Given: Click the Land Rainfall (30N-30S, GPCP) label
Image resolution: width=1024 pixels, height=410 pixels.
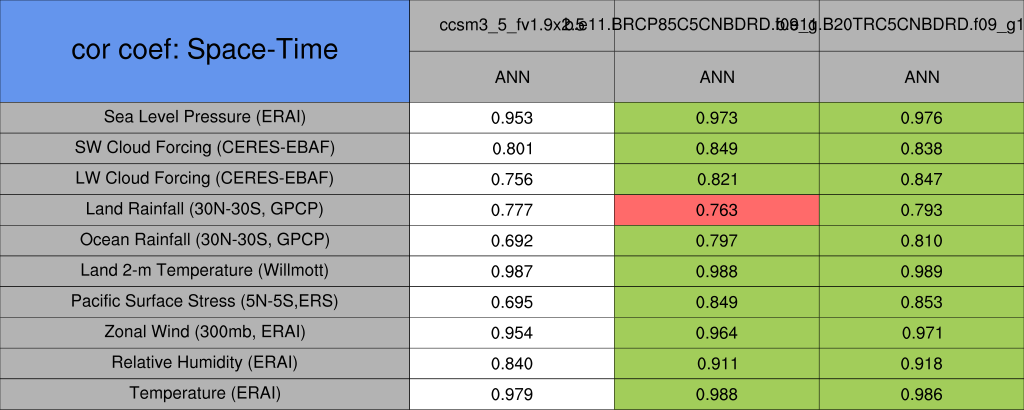Looking at the screenshot, I should coord(205,210).
